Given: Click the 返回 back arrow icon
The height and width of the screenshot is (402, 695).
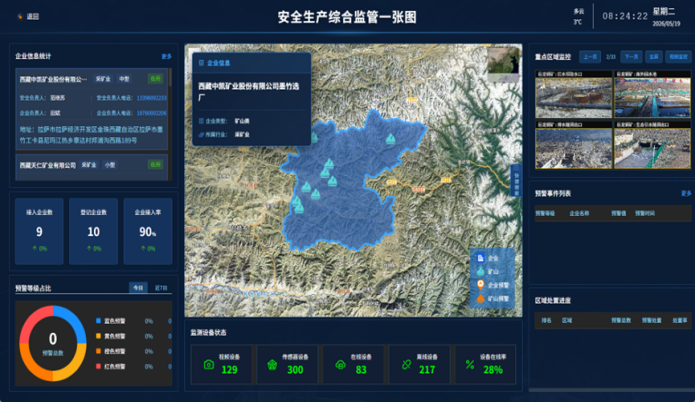Looking at the screenshot, I should pyautogui.click(x=20, y=17).
